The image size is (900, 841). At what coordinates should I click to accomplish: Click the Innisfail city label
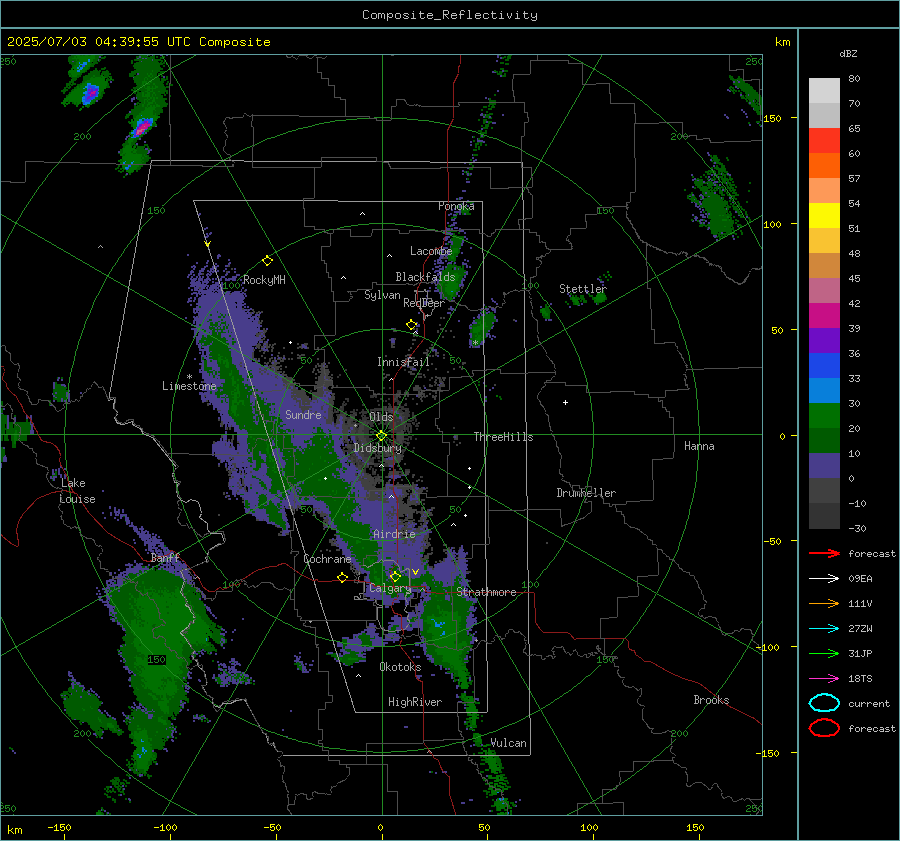pos(403,362)
